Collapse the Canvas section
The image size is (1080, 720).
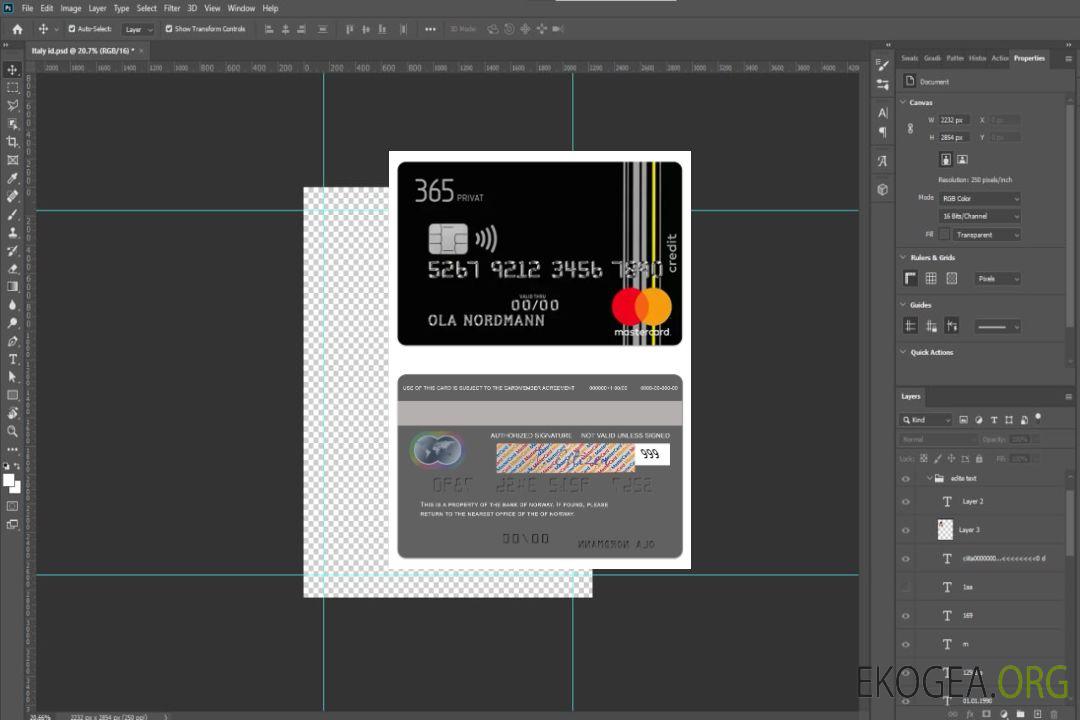(903, 102)
